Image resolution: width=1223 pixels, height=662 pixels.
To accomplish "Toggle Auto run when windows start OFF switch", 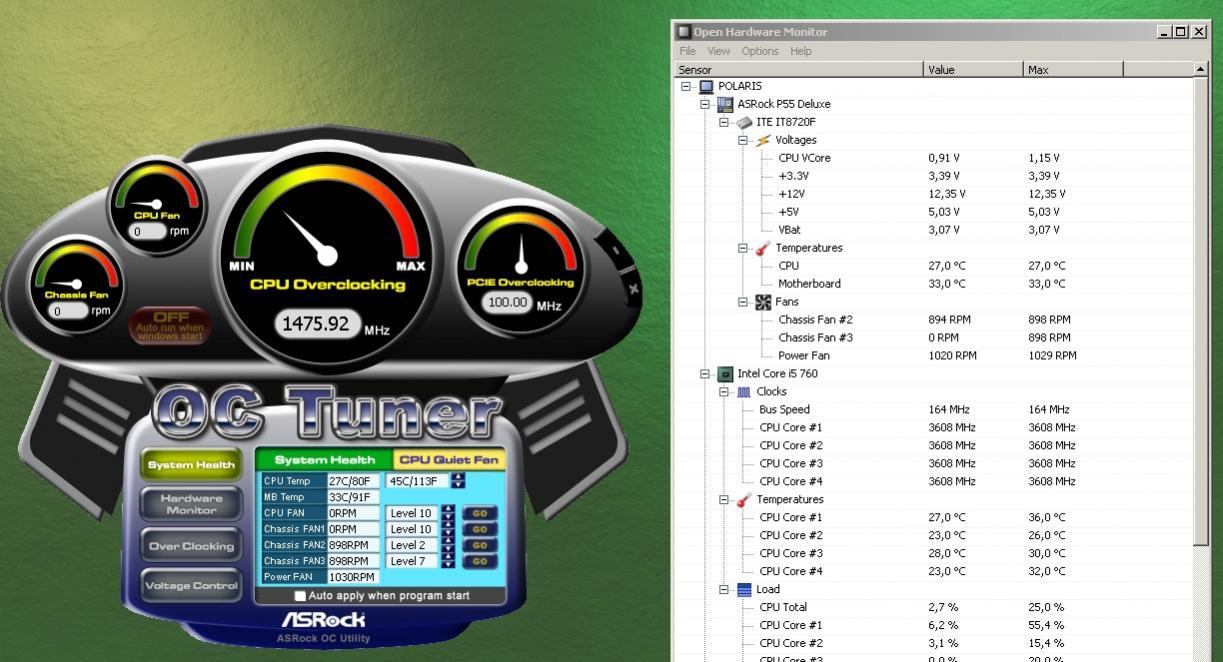I will coord(170,326).
